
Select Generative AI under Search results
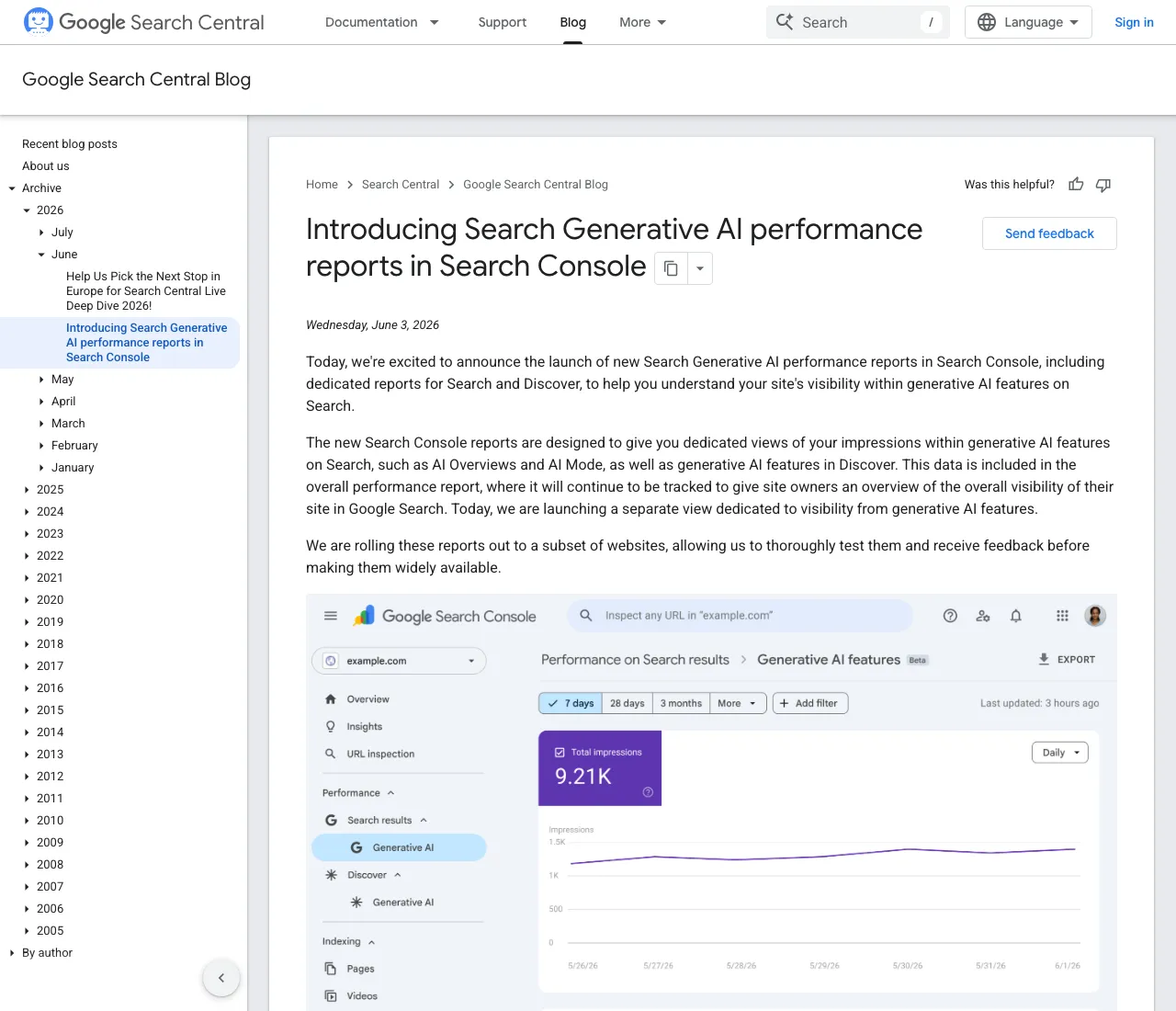399,847
